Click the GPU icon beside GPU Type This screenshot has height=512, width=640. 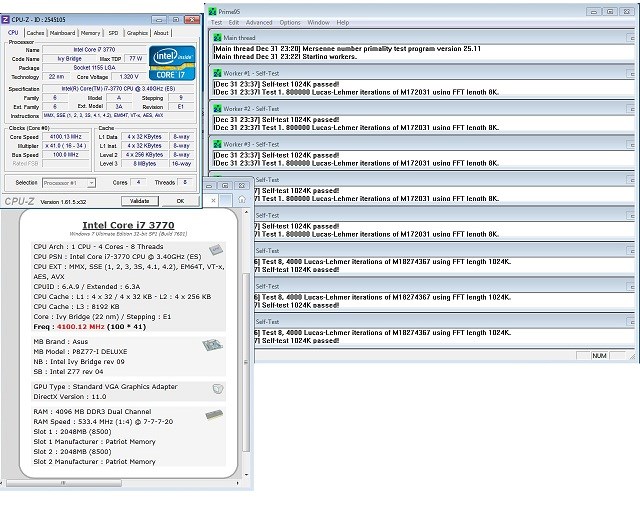coord(218,389)
